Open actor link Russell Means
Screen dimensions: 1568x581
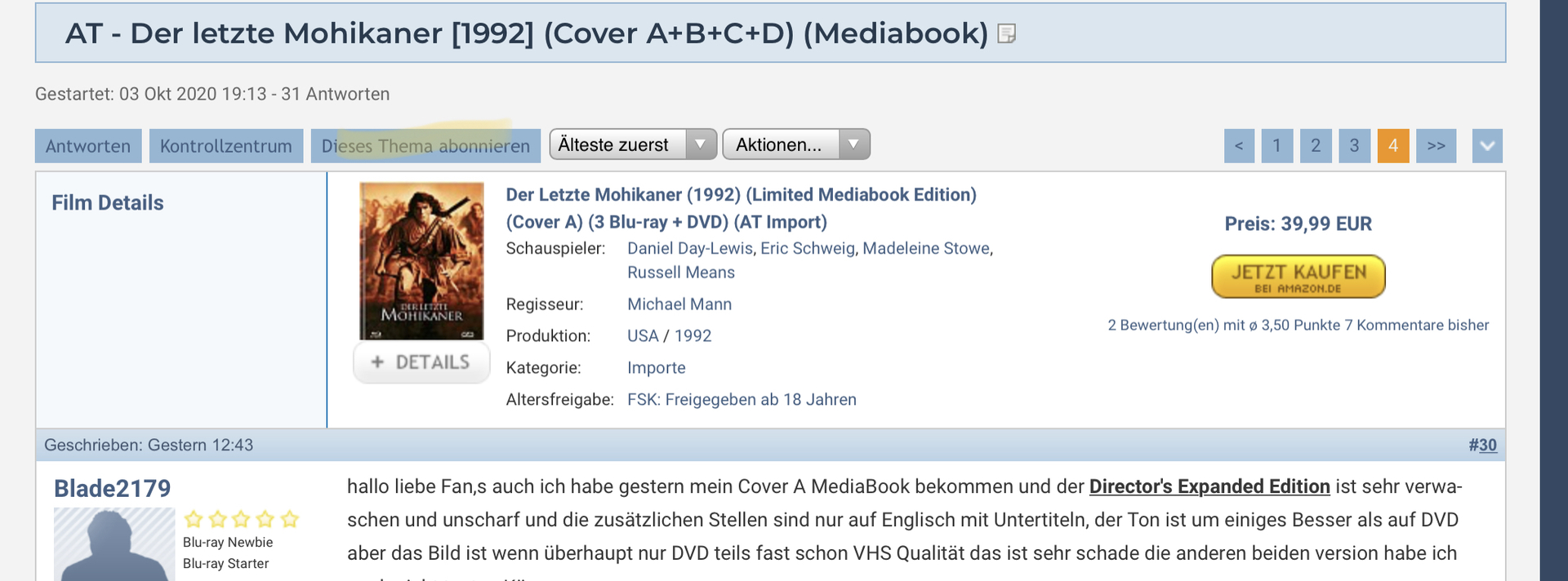pyautogui.click(x=681, y=273)
